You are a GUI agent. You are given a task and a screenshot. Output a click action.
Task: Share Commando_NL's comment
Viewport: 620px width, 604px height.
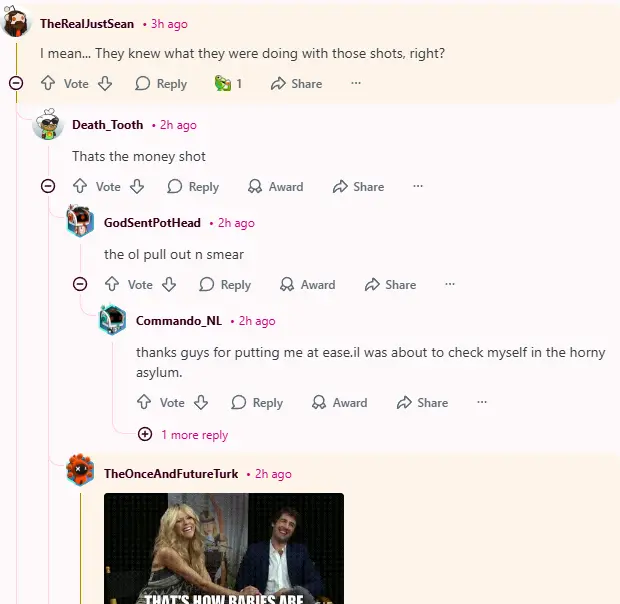[422, 403]
